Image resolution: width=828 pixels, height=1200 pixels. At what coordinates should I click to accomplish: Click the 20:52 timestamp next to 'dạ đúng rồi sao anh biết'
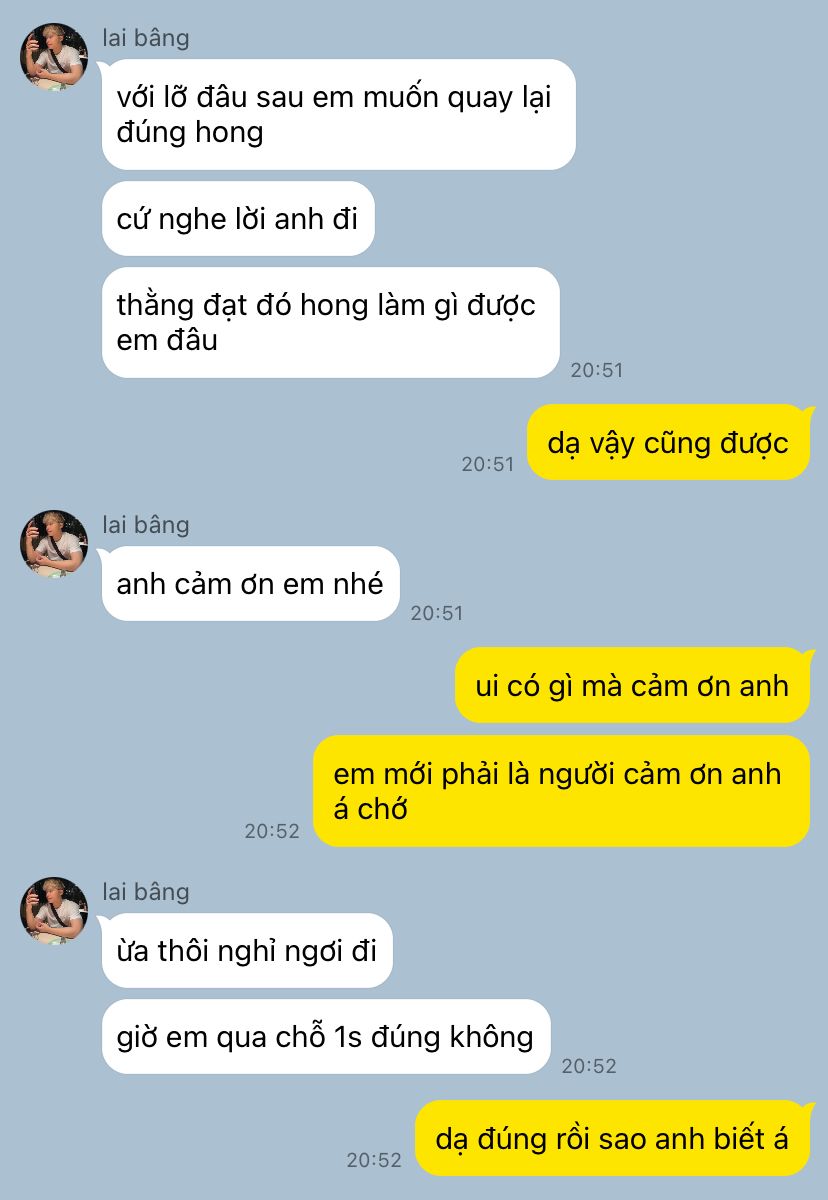point(374,1161)
